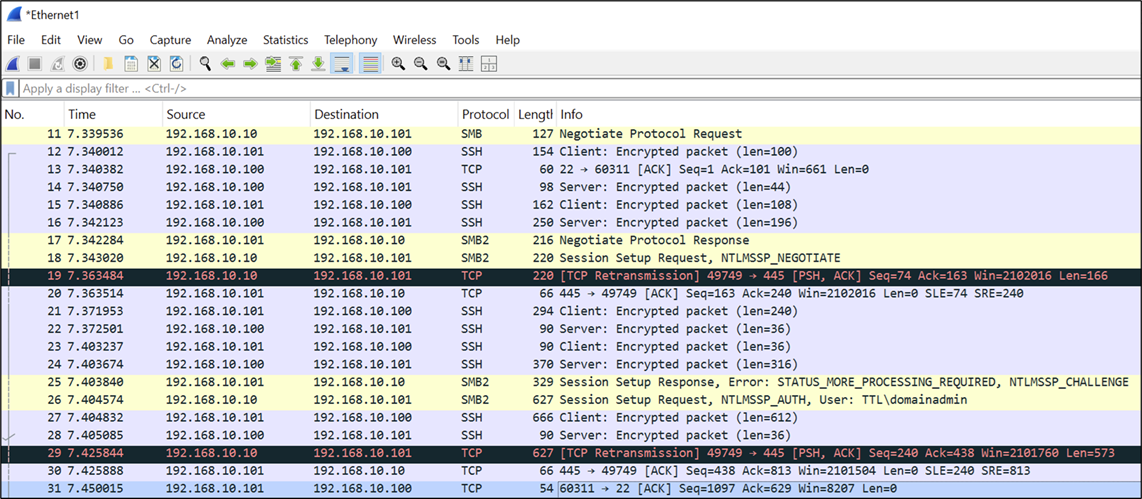Reload the capture file
This screenshot has height=499, width=1142.
[176, 64]
